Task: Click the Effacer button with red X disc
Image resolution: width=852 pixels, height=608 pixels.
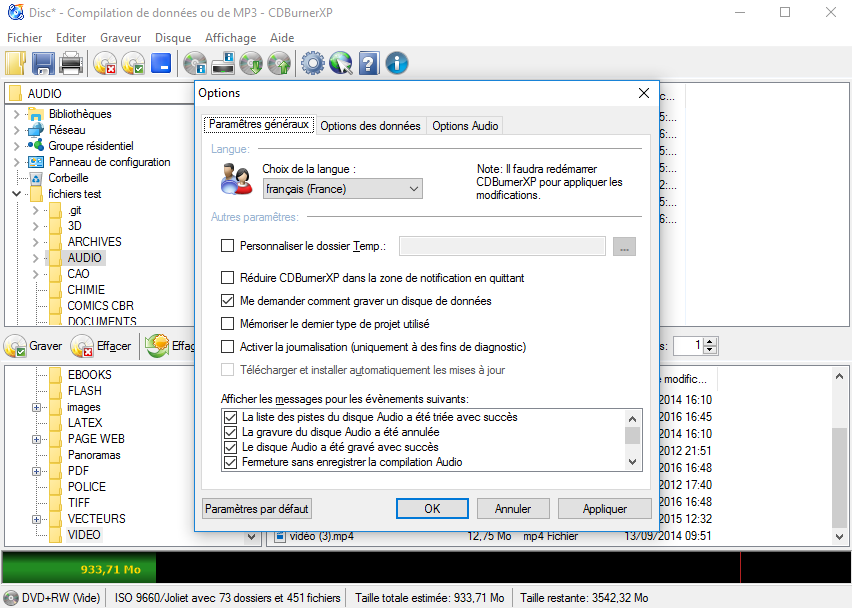Action: tap(102, 346)
